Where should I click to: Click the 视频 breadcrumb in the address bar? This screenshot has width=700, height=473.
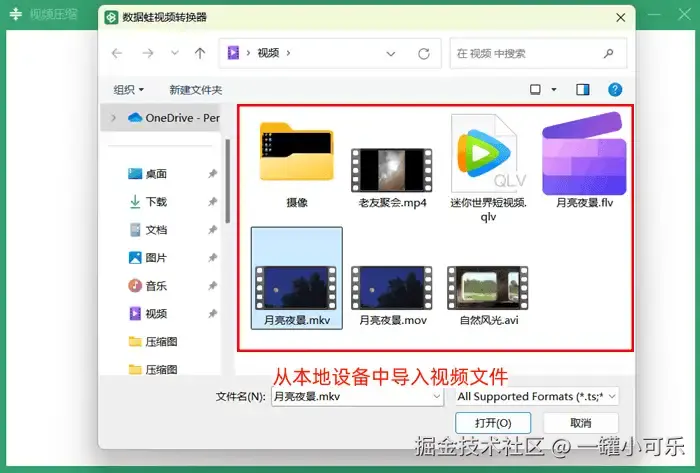[x=268, y=53]
